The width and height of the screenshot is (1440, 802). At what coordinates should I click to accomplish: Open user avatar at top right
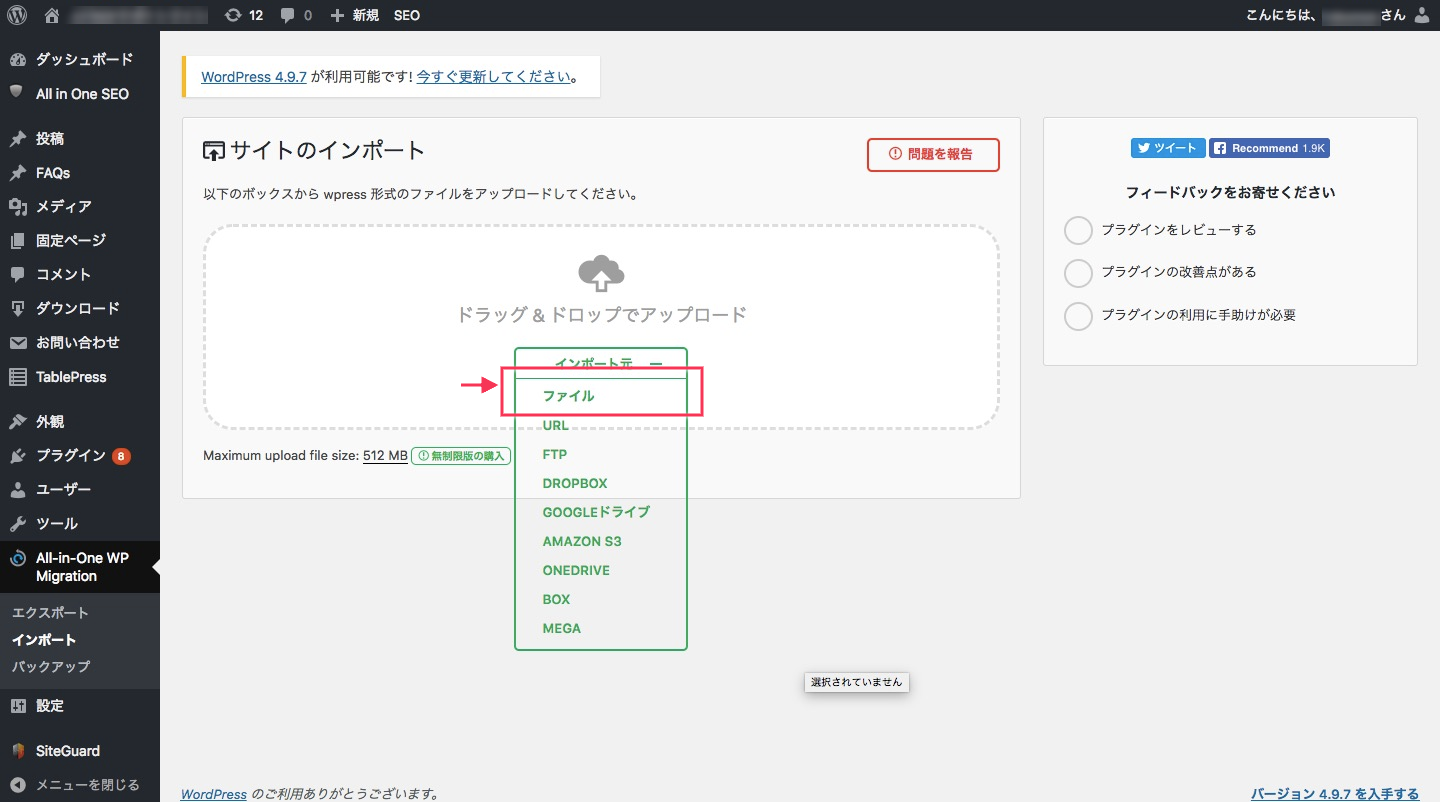[1423, 15]
